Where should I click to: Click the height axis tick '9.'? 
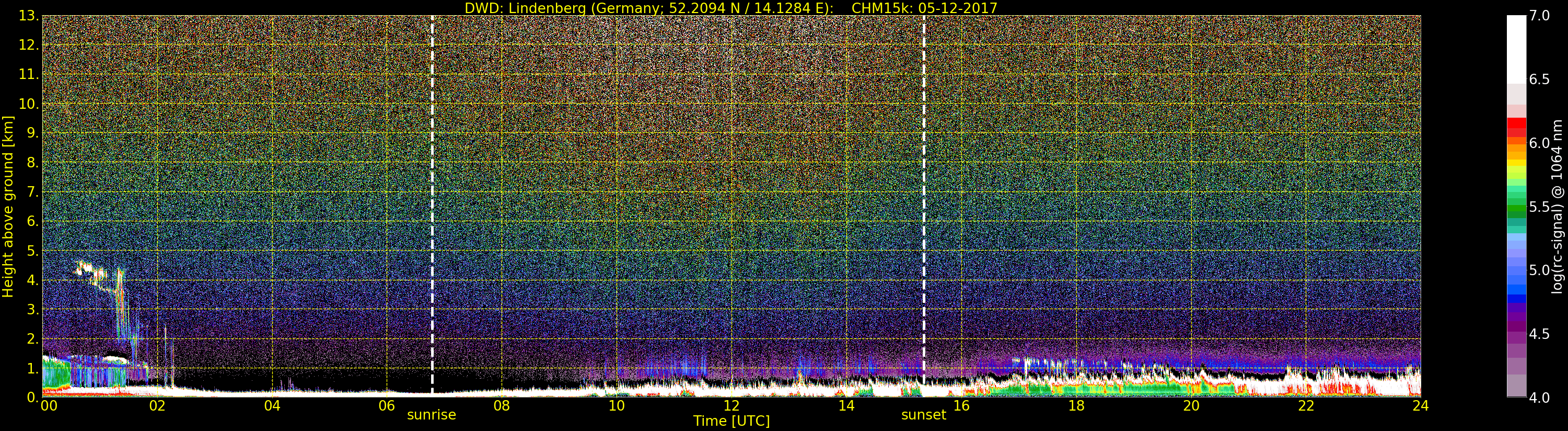point(32,133)
